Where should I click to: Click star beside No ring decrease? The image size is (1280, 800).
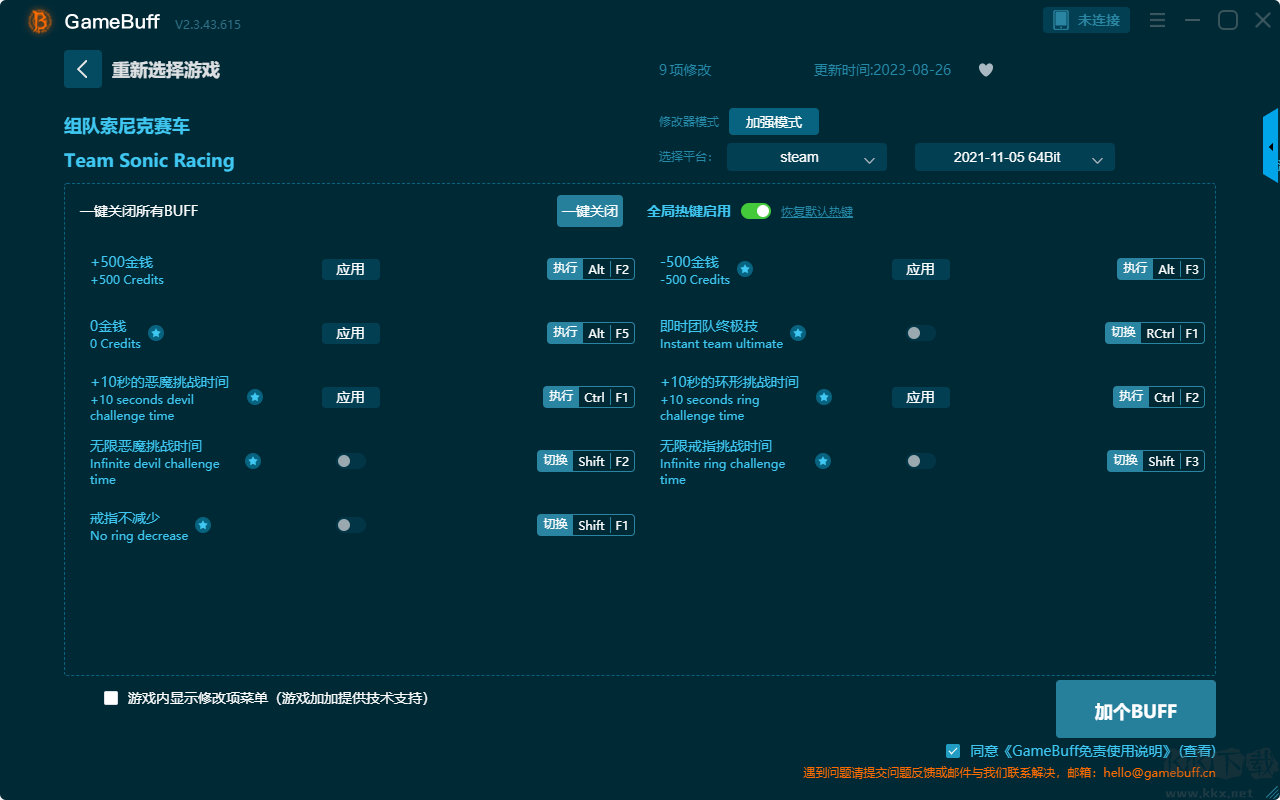click(203, 525)
